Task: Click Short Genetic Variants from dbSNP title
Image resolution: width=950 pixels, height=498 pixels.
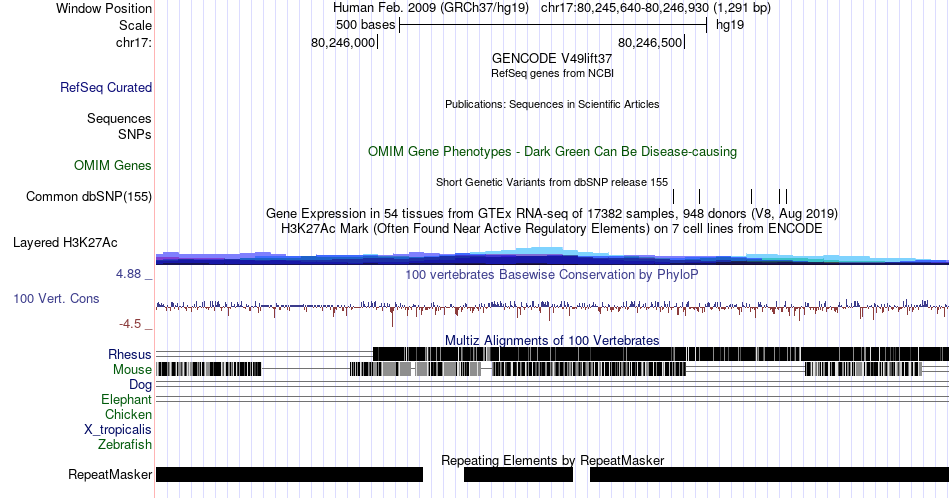Action: [x=552, y=182]
